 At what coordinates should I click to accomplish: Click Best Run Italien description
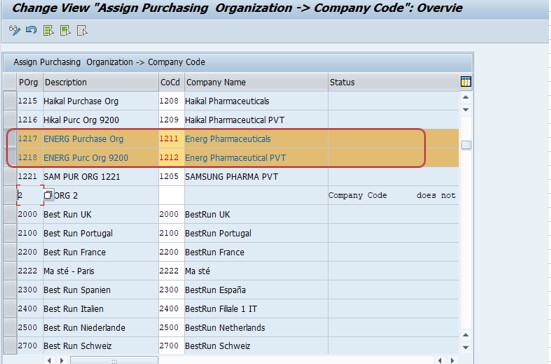73,309
